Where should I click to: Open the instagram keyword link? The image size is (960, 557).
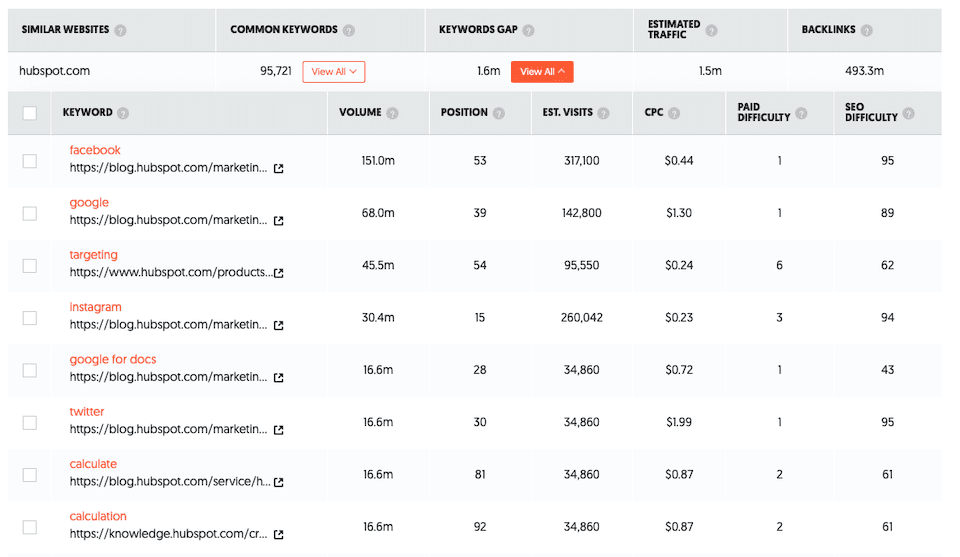pos(96,307)
